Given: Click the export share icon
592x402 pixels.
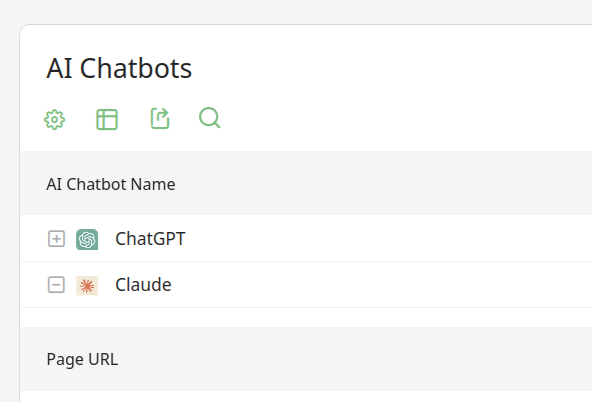Looking at the screenshot, I should pos(160,119).
